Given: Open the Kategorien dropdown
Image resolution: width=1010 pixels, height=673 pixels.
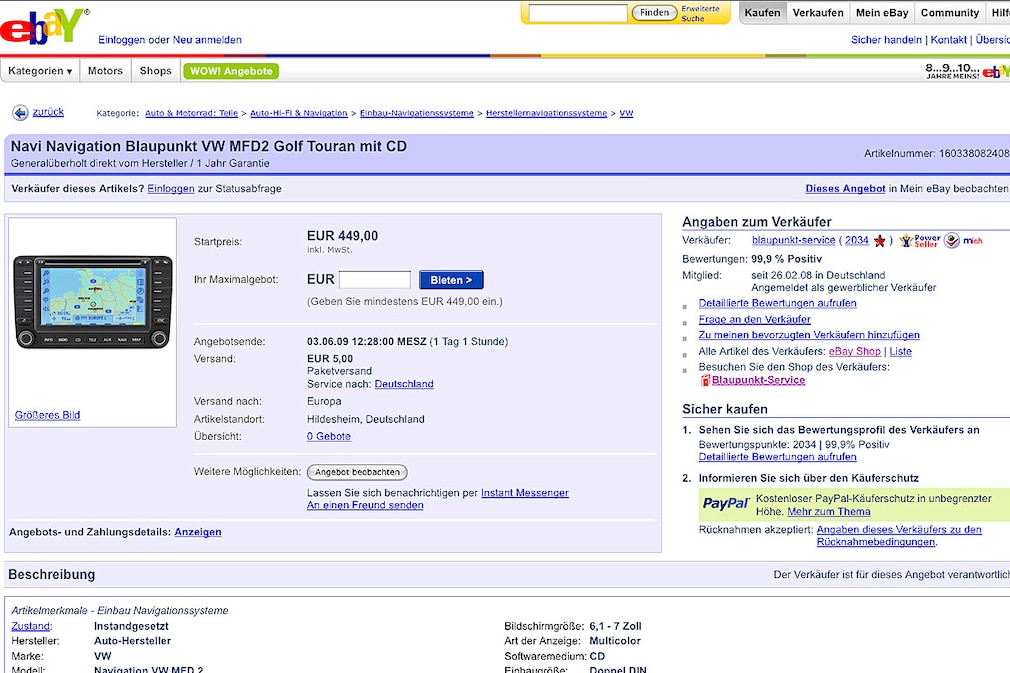Looking at the screenshot, I should [40, 71].
